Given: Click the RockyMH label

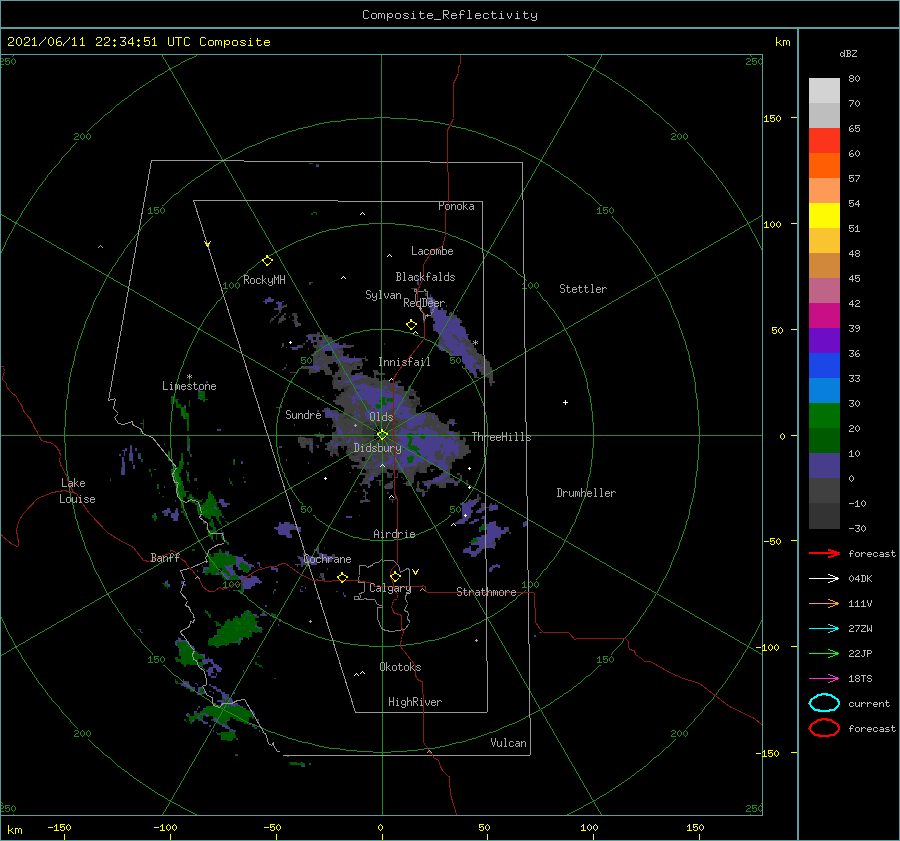Looking at the screenshot, I should (x=264, y=280).
